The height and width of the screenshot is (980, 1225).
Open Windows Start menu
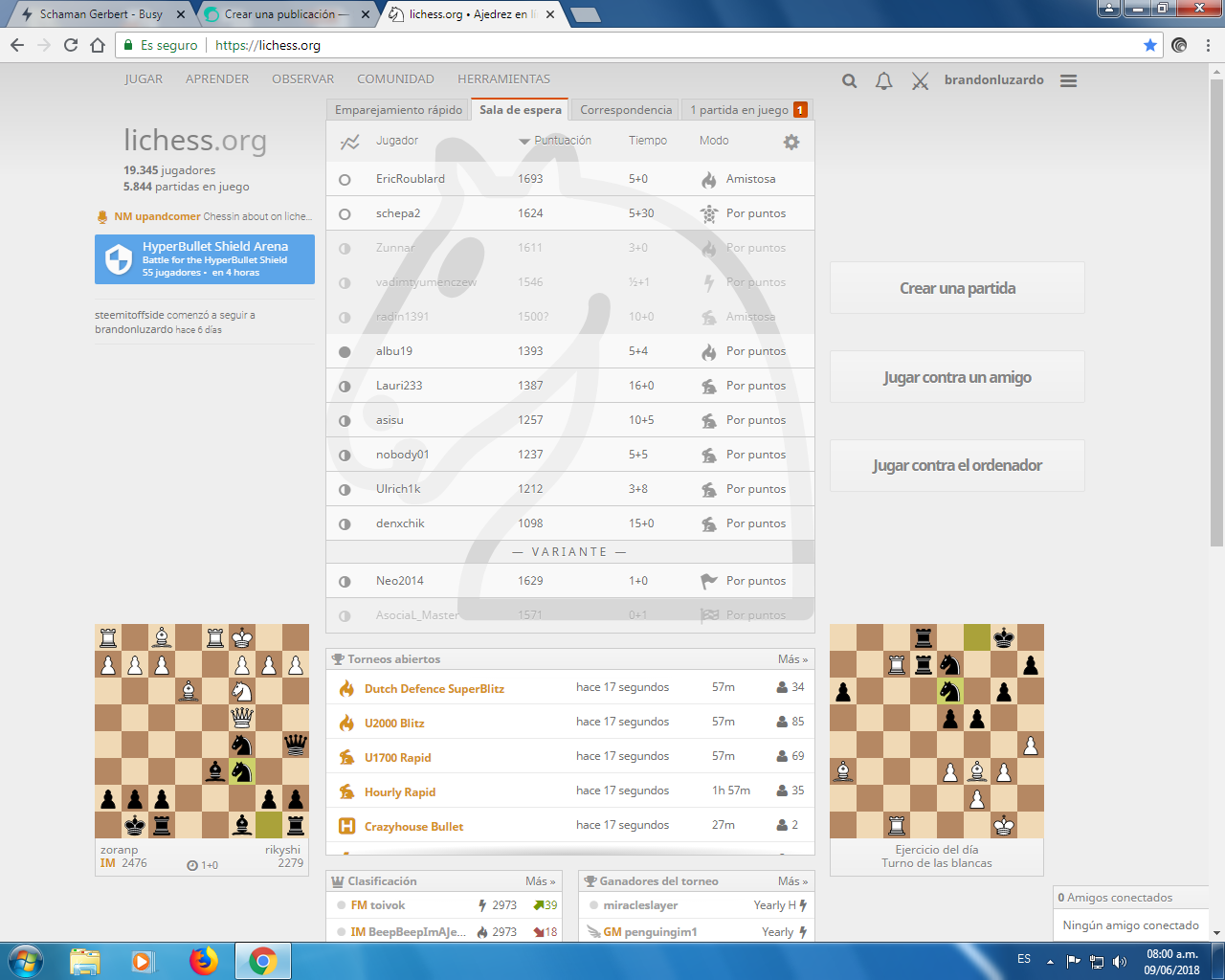26,961
